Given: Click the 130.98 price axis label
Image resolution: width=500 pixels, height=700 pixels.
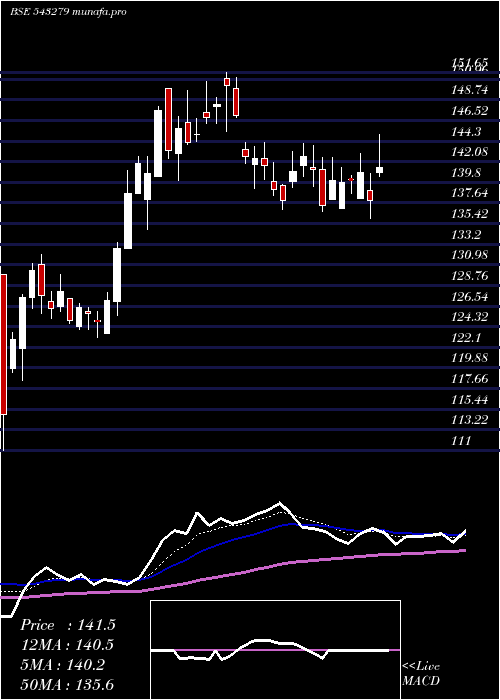Looking at the screenshot, I should pos(469,255).
